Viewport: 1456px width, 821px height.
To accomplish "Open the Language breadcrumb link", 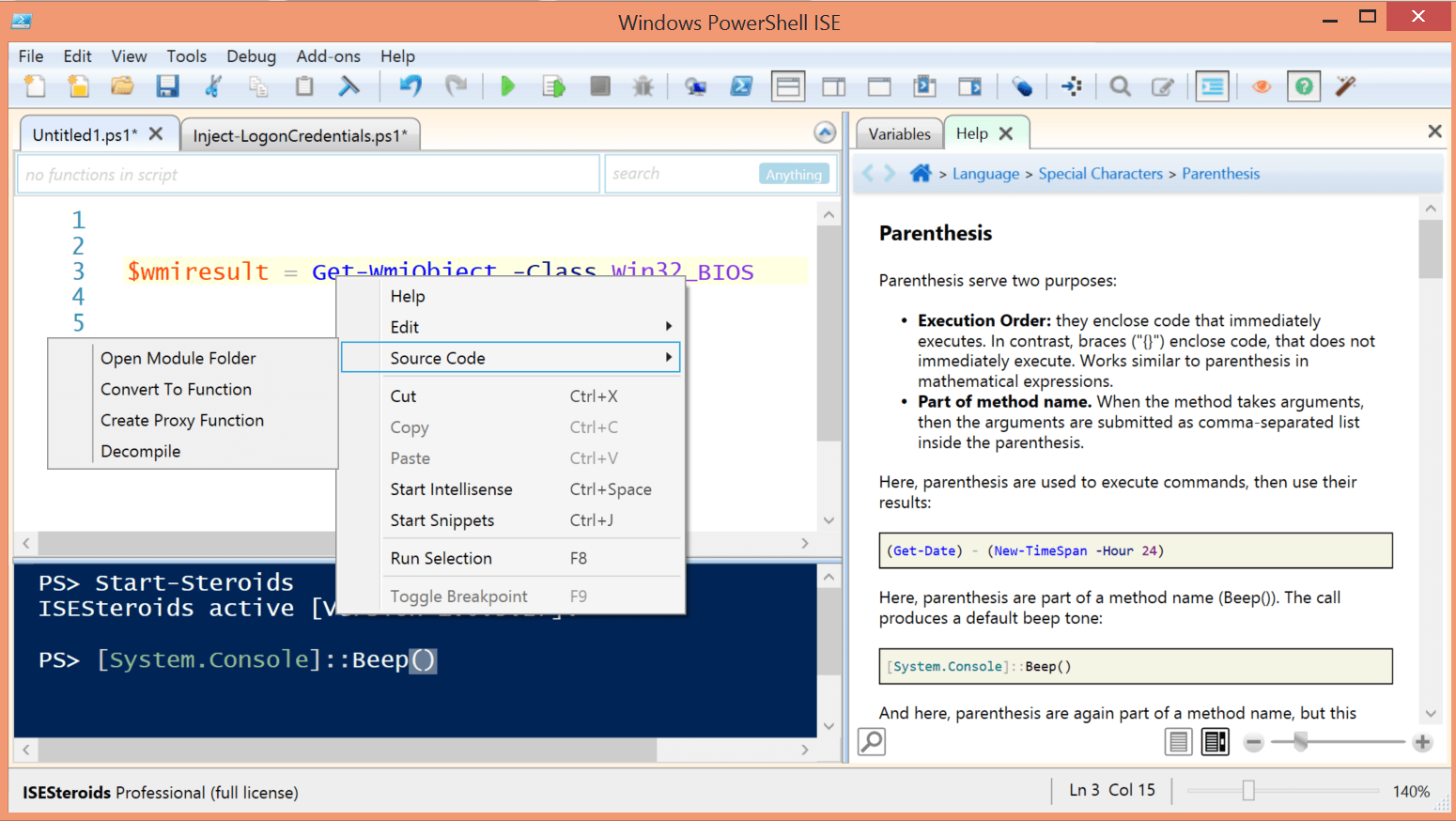I will (985, 174).
